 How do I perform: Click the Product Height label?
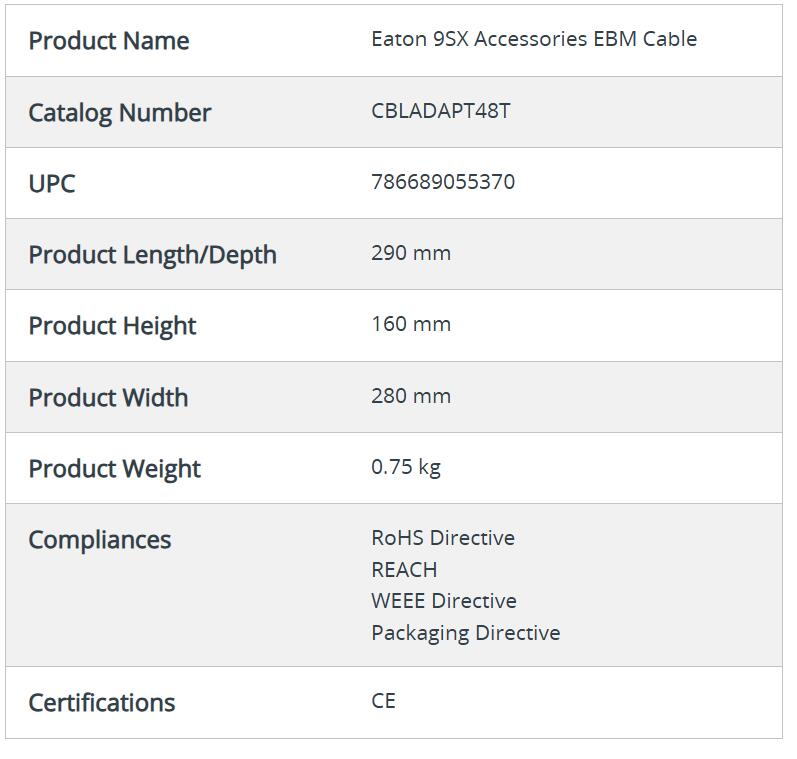click(112, 325)
